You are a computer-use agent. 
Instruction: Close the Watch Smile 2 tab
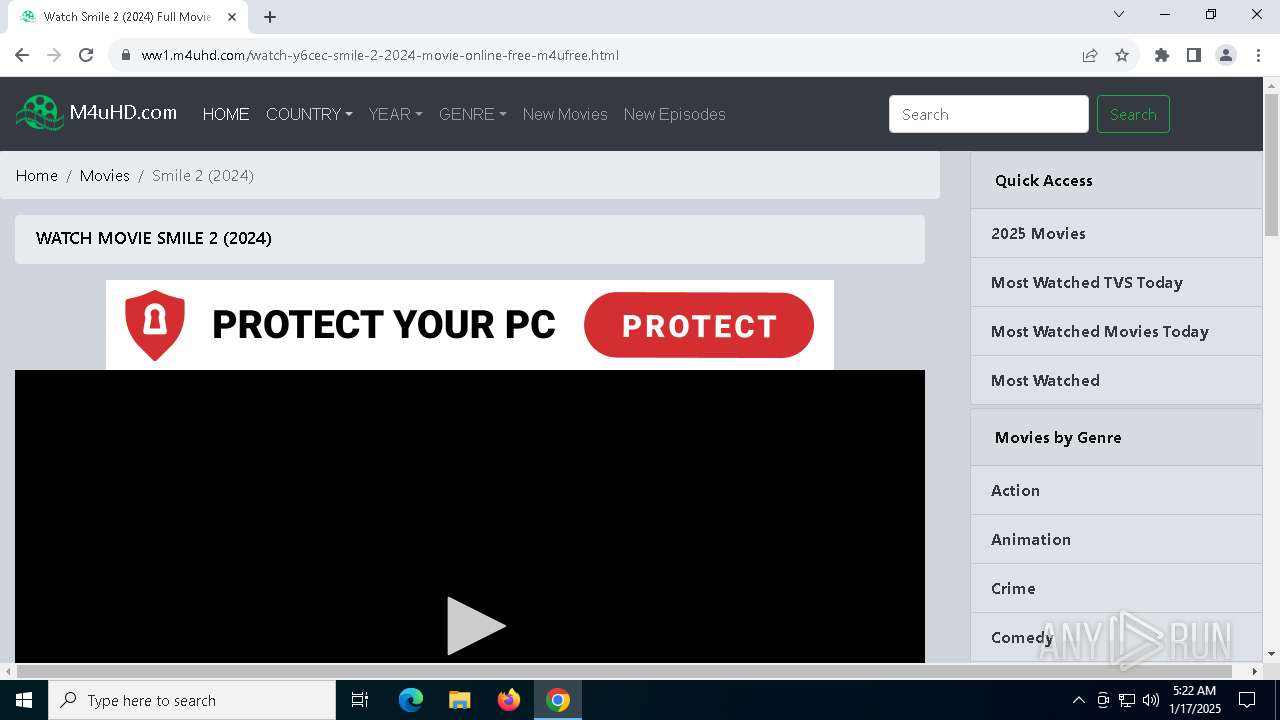click(x=232, y=16)
